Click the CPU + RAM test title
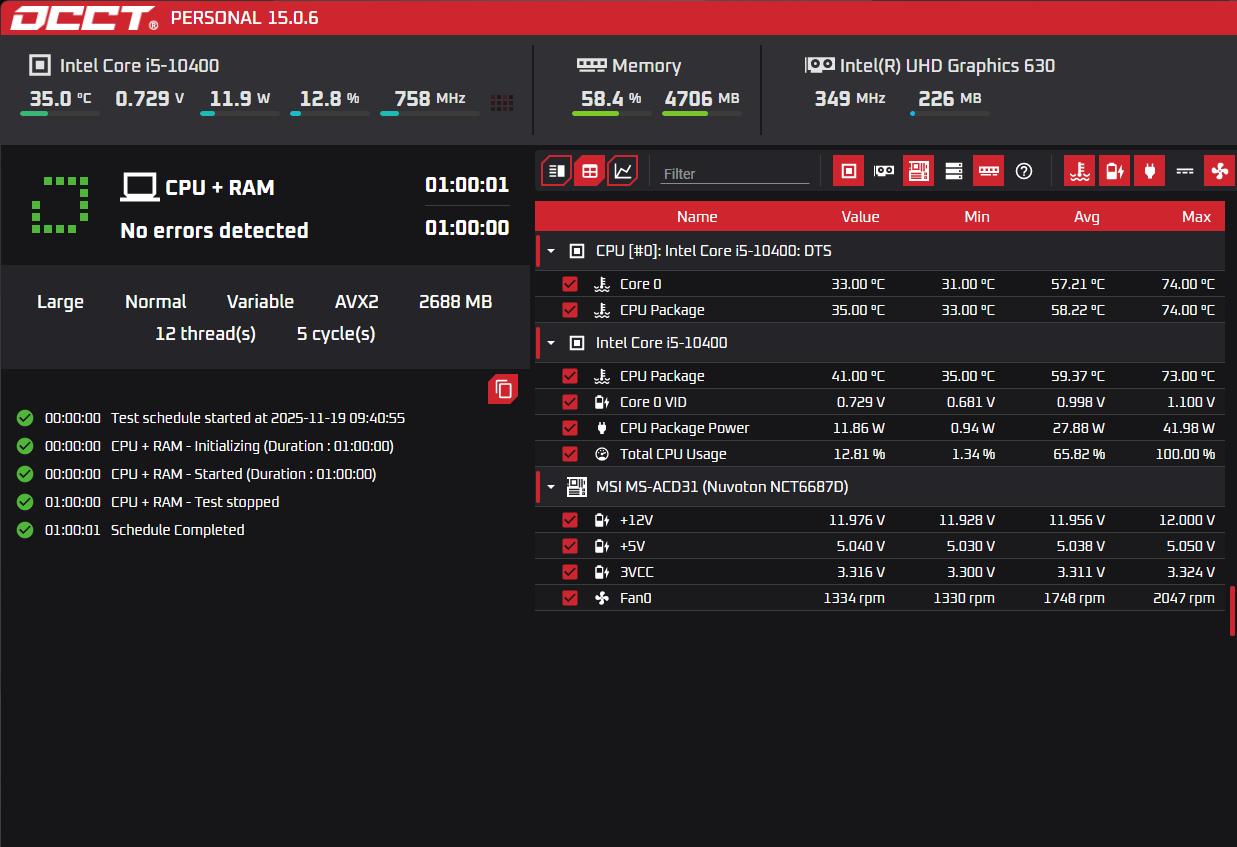The height and width of the screenshot is (847, 1237). [219, 188]
